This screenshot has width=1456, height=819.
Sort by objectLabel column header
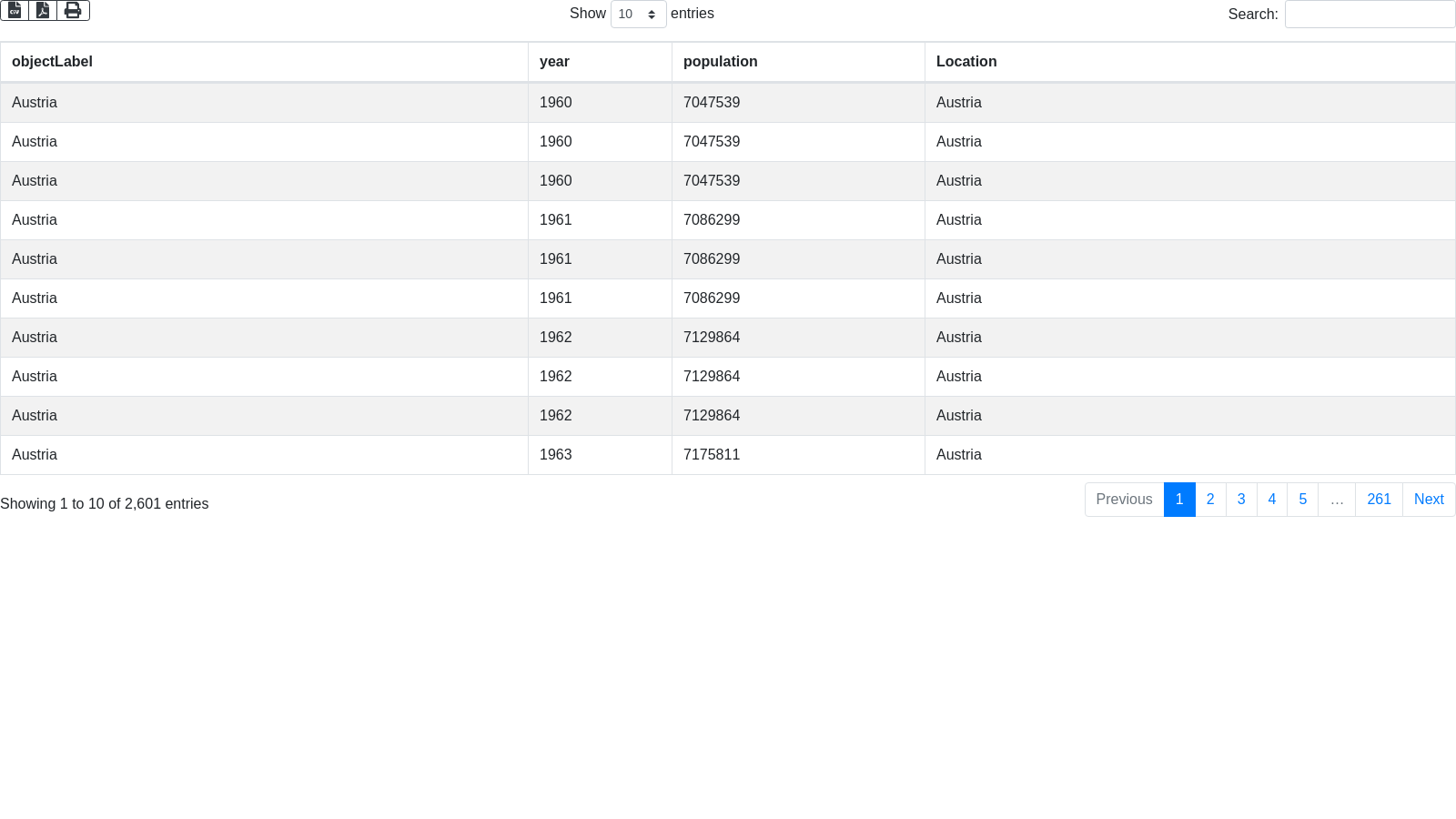[x=52, y=62]
